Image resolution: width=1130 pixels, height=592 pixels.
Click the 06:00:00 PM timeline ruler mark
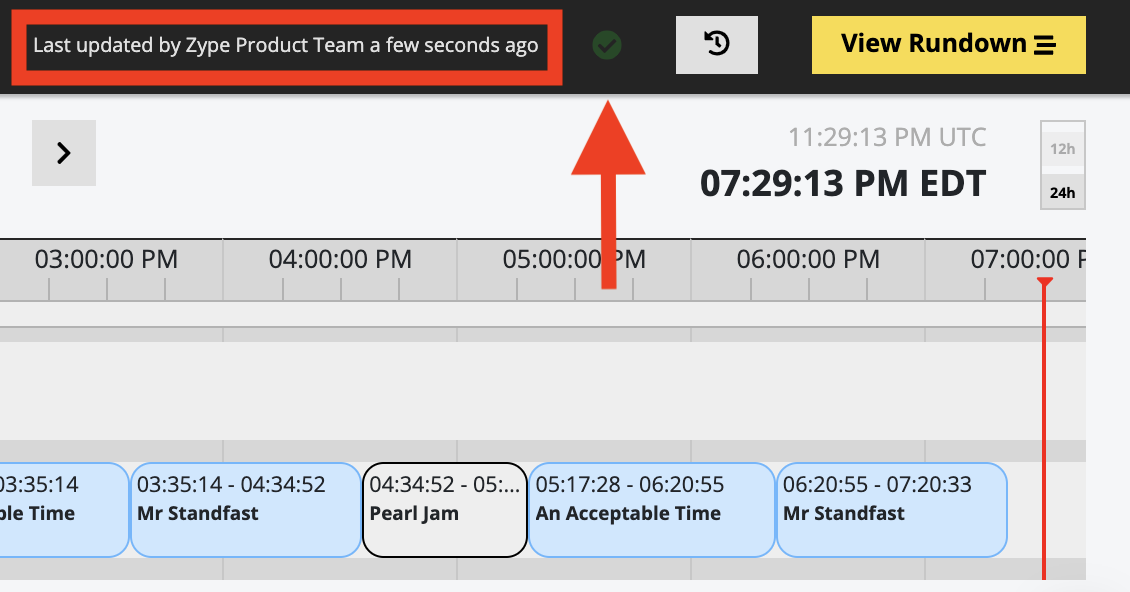tap(808, 260)
